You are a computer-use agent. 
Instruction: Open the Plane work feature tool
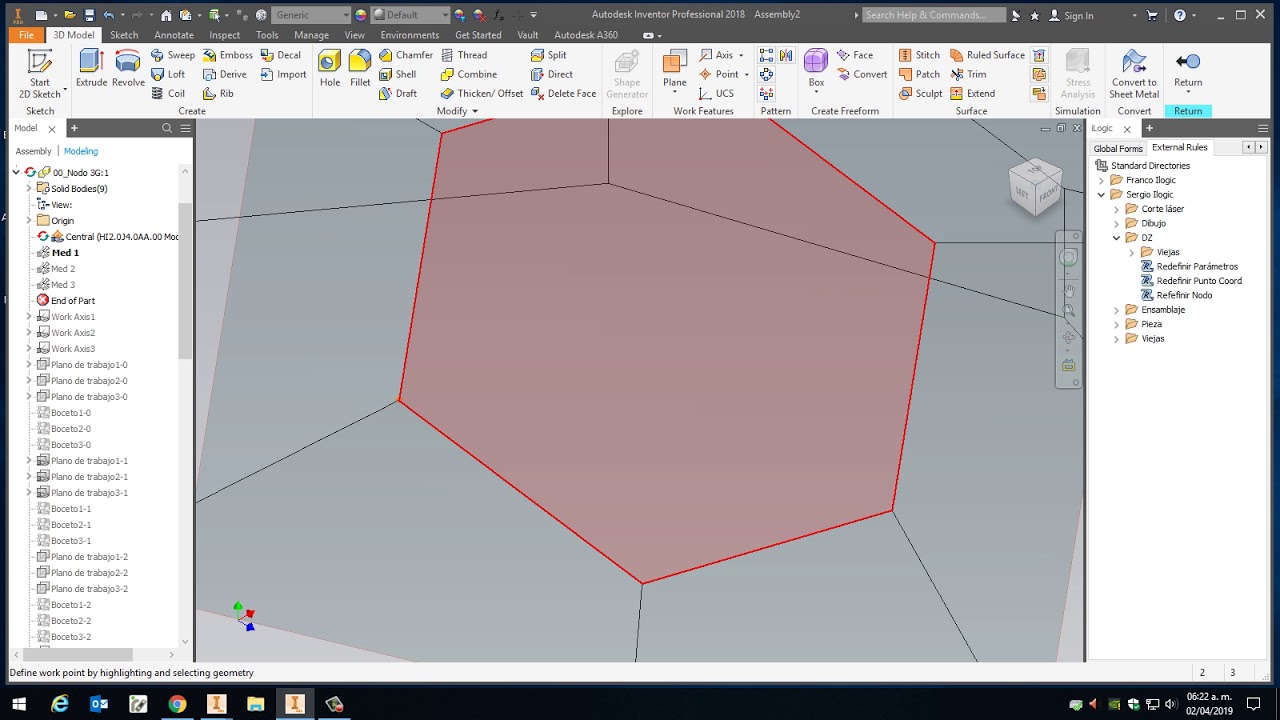coord(675,70)
